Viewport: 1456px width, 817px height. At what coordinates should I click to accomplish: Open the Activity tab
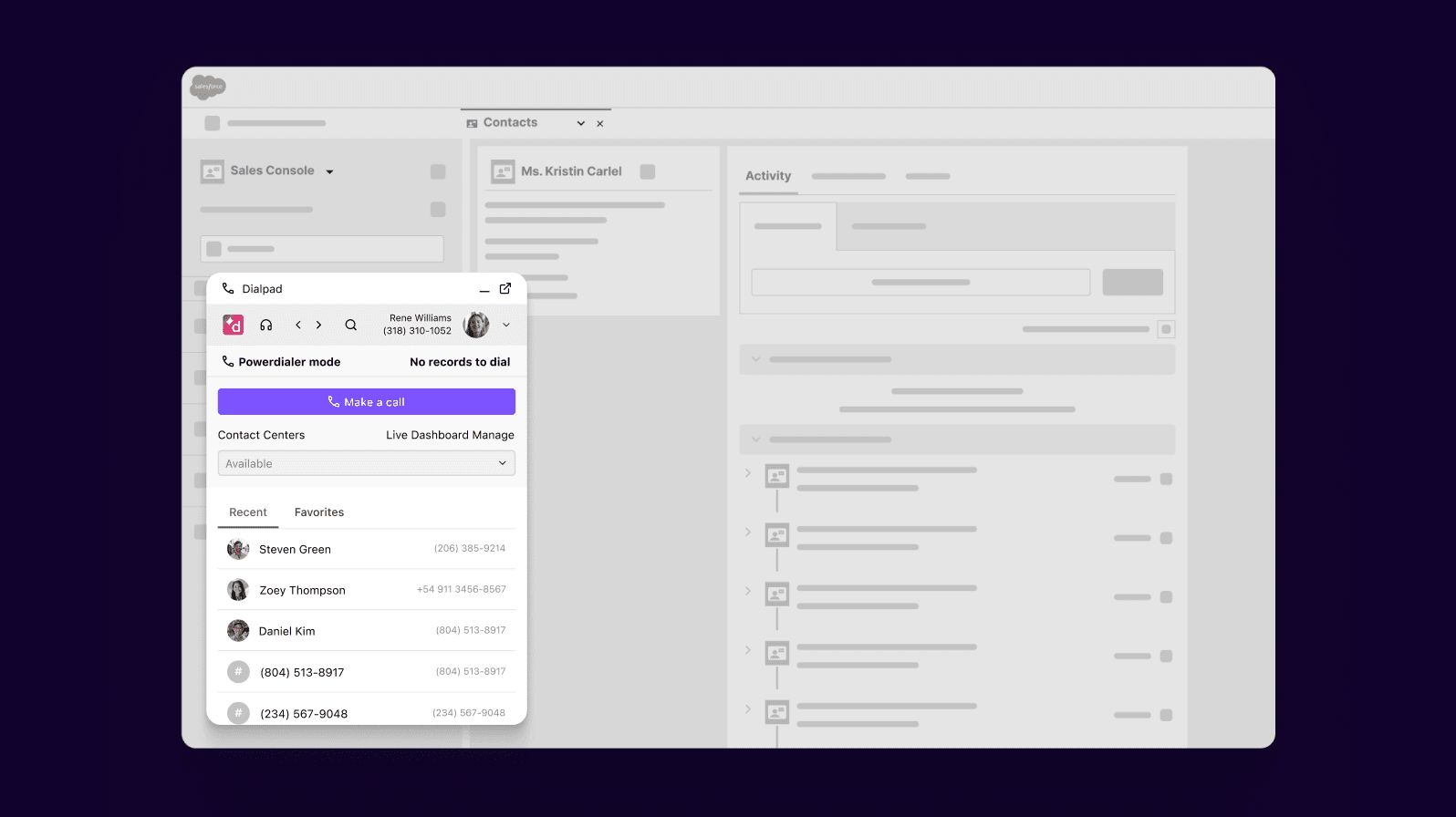[768, 176]
